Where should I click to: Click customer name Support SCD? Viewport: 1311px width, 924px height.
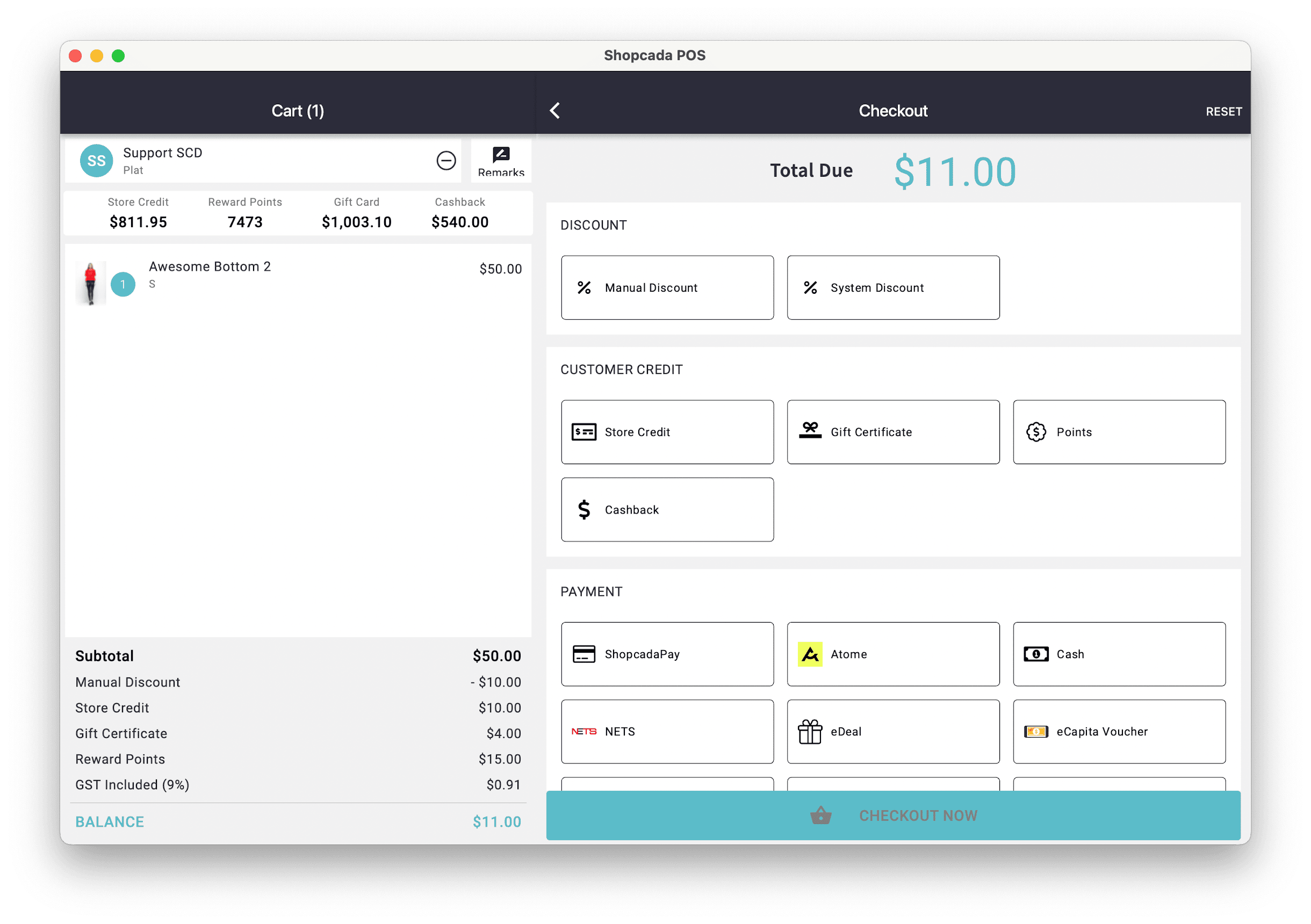(x=163, y=153)
